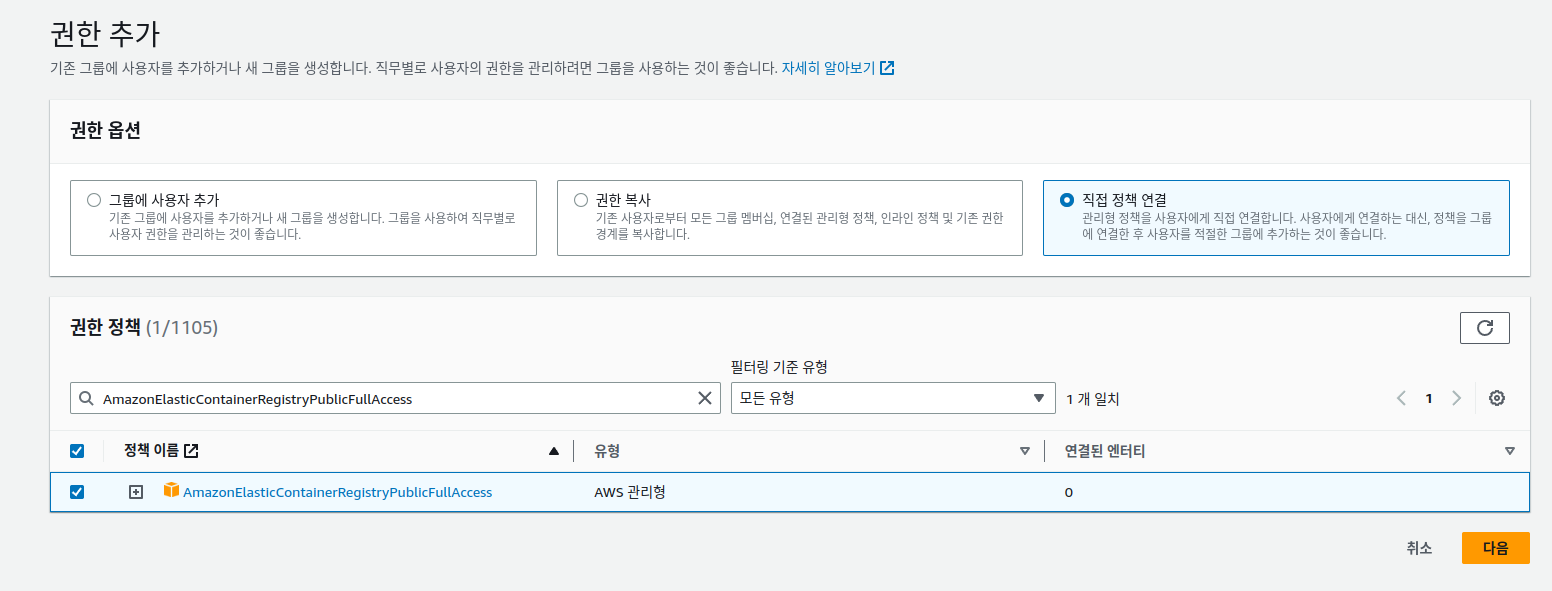Image resolution: width=1552 pixels, height=591 pixels.
Task: Click the search magnifier icon
Action: tap(86, 398)
